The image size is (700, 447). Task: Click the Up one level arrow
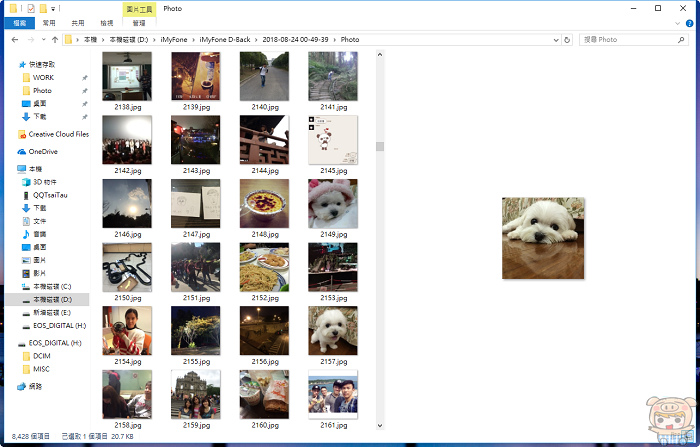point(52,40)
